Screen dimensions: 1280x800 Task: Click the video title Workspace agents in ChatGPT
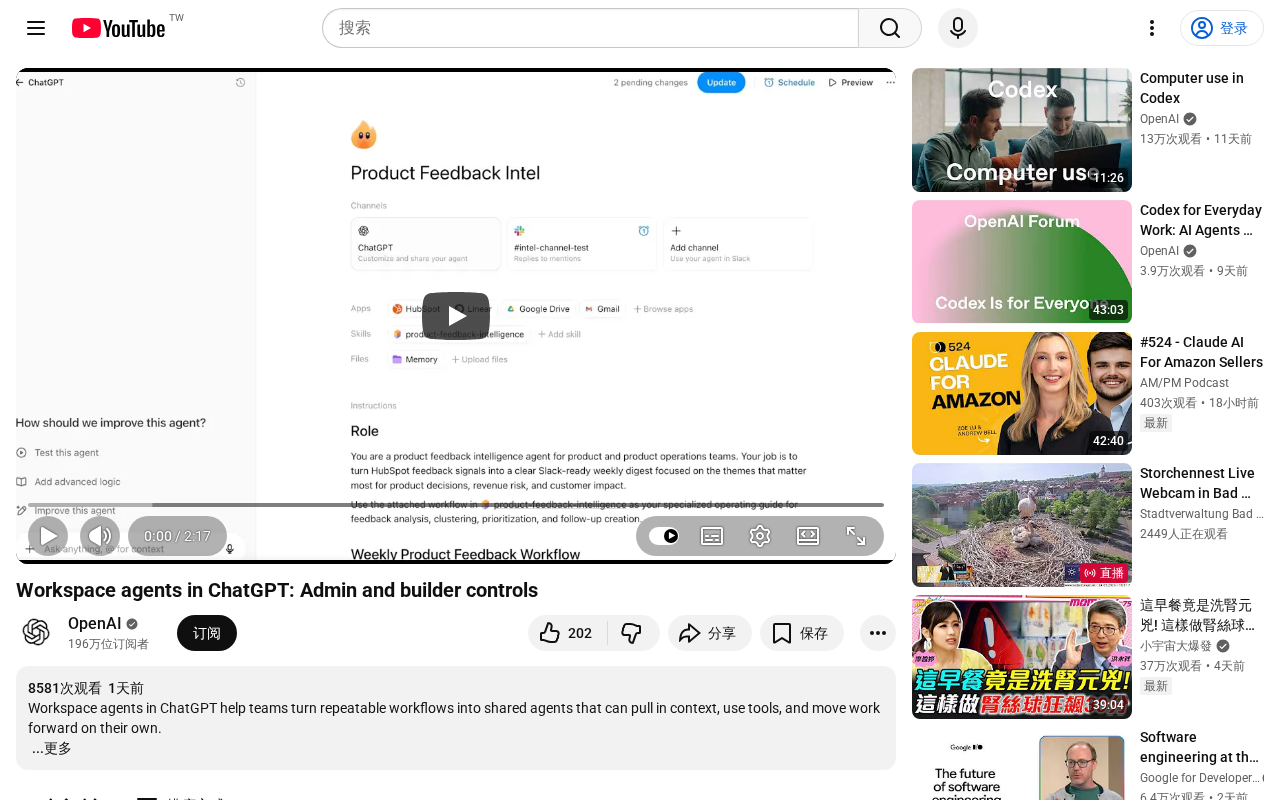point(277,590)
